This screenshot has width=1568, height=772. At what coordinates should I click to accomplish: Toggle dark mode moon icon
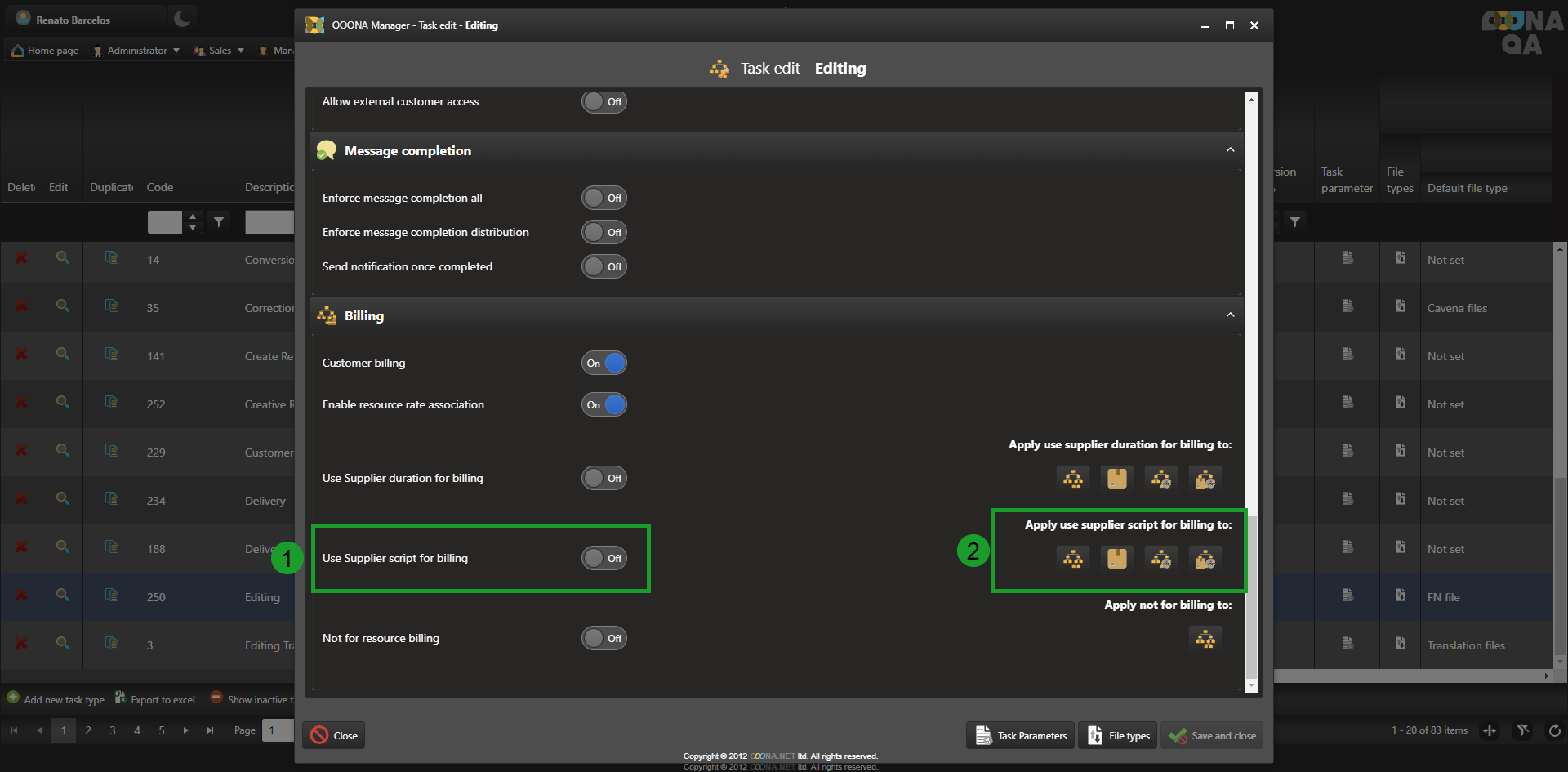(182, 19)
